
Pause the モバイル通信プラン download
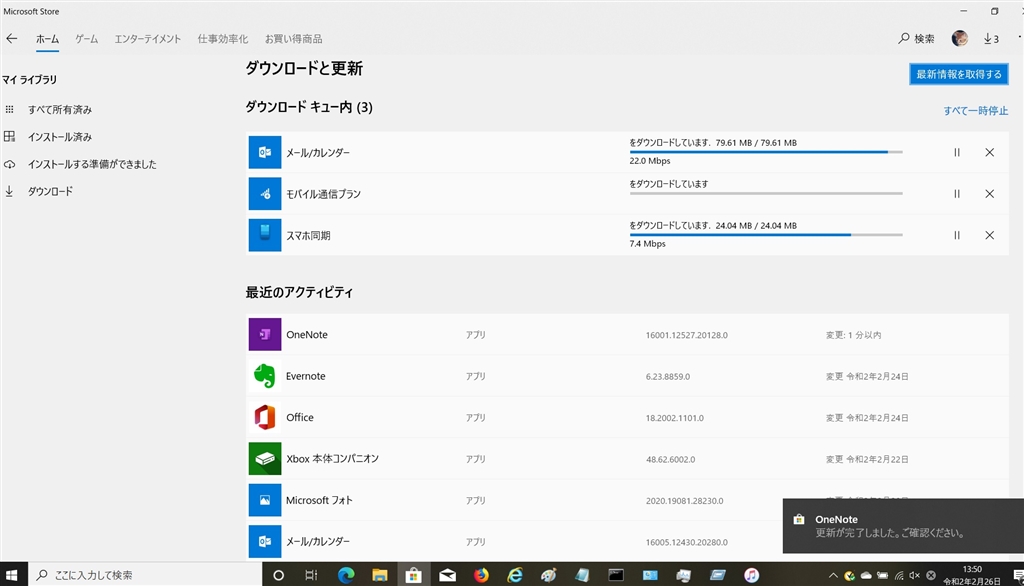[957, 194]
